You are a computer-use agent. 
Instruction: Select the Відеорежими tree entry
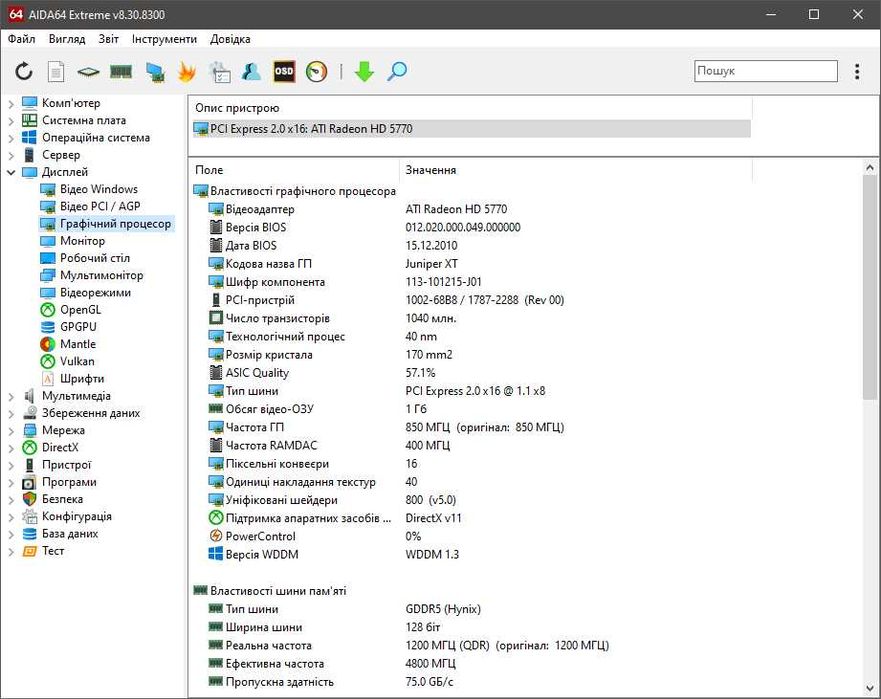pos(95,293)
